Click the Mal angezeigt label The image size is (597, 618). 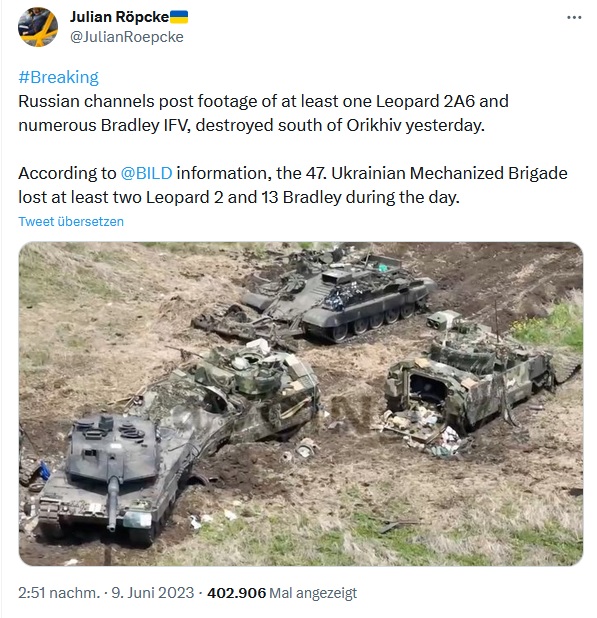(x=313, y=593)
